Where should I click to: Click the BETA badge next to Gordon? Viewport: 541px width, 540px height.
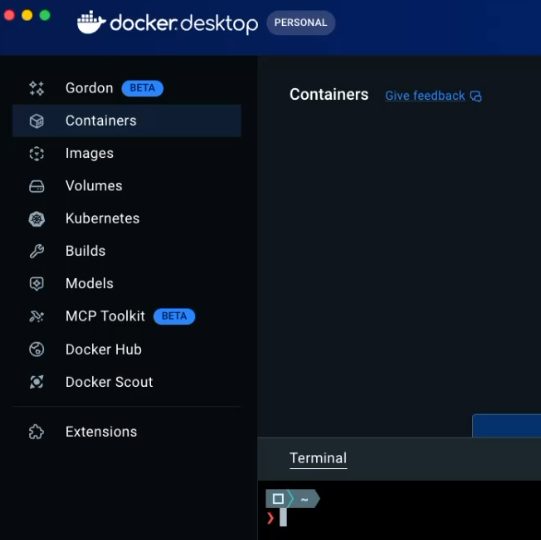(142, 88)
